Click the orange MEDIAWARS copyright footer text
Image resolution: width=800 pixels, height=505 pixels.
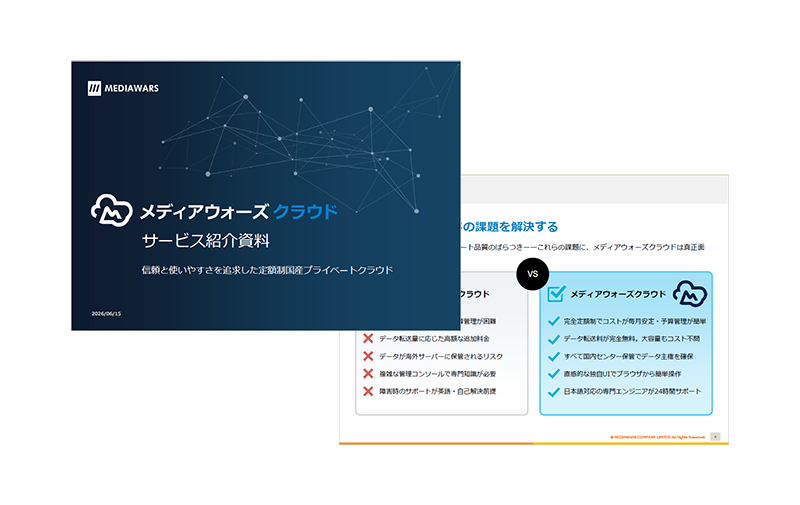[x=658, y=437]
